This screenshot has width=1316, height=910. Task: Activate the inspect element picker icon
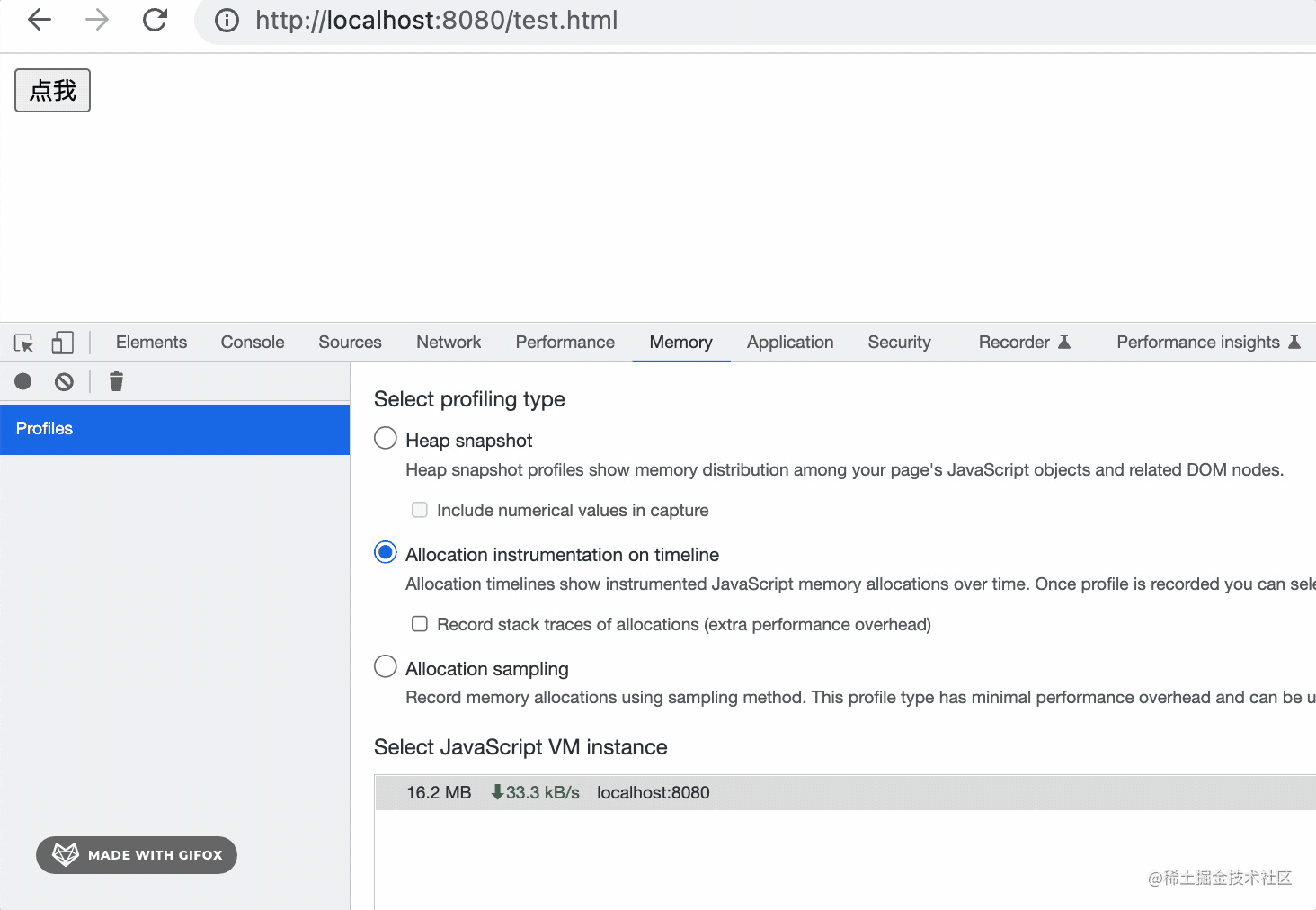[24, 343]
